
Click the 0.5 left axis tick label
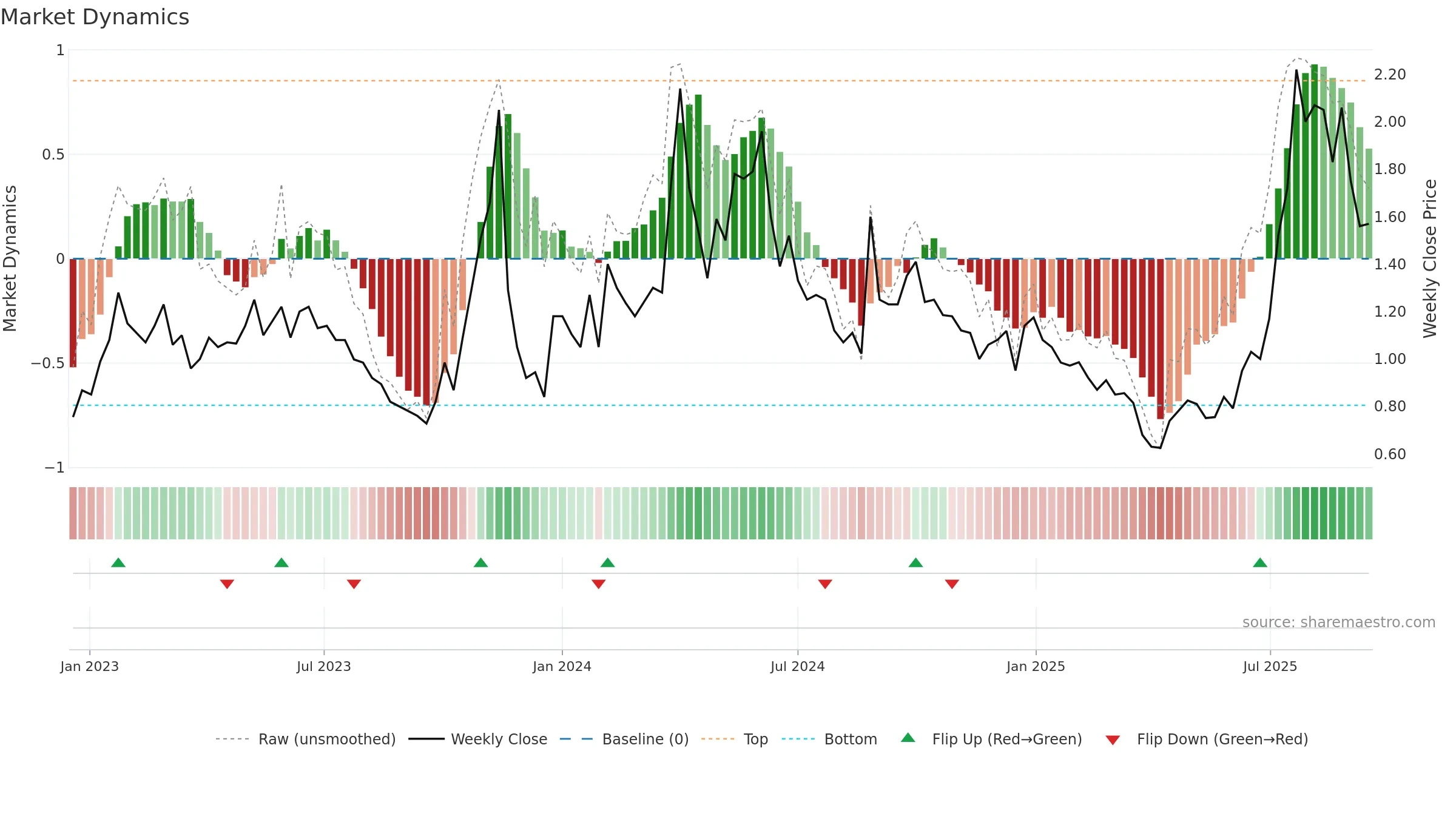pos(53,155)
